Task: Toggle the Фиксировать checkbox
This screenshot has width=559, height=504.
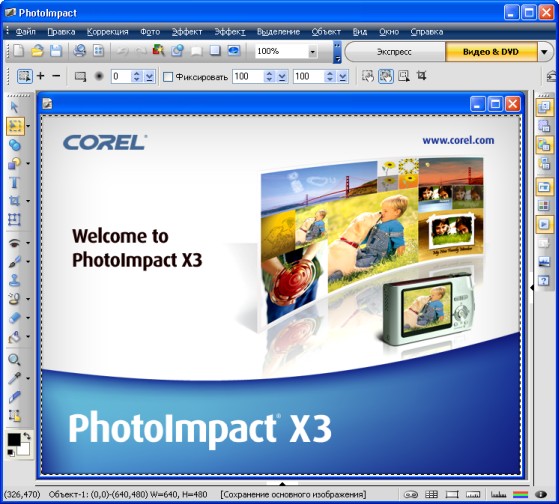Action: click(x=168, y=77)
